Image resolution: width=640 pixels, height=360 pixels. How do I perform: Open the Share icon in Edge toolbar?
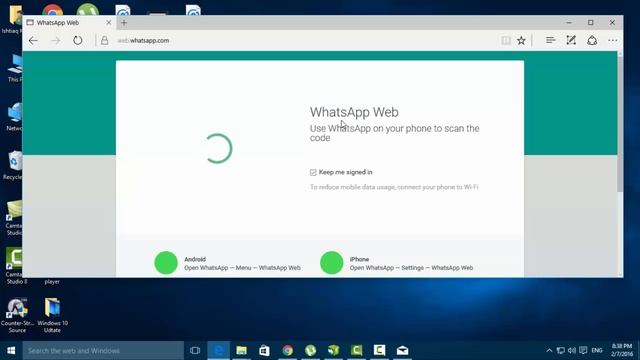(x=592, y=40)
